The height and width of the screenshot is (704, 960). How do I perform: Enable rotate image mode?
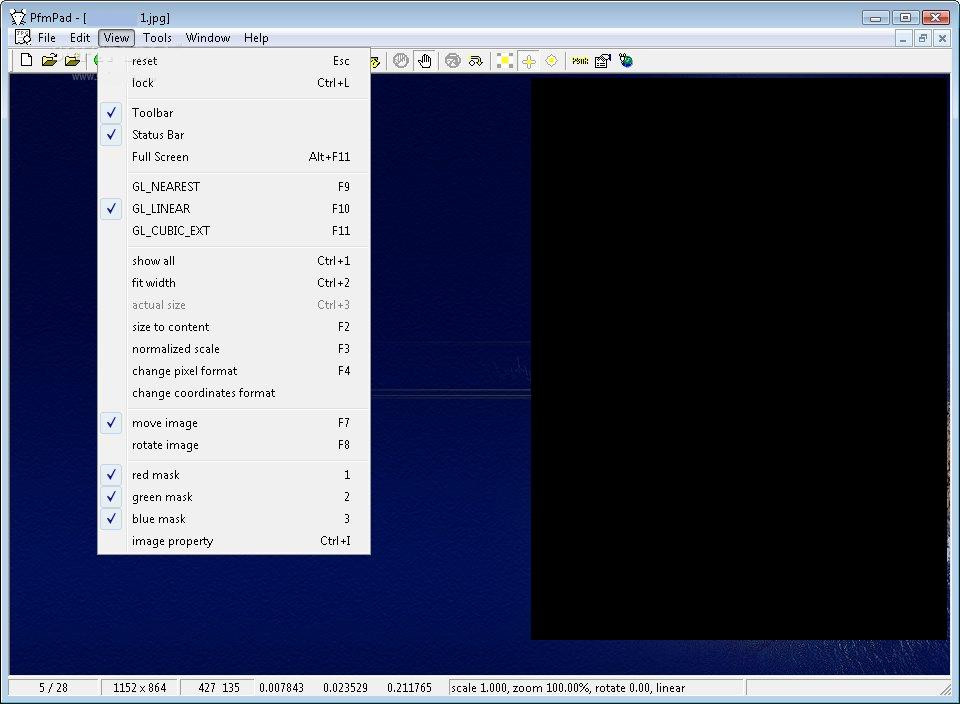tap(234, 445)
